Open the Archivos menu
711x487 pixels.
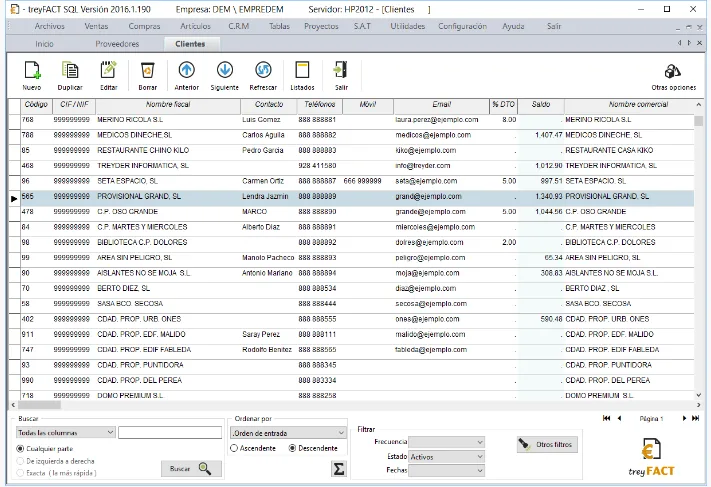click(49, 26)
